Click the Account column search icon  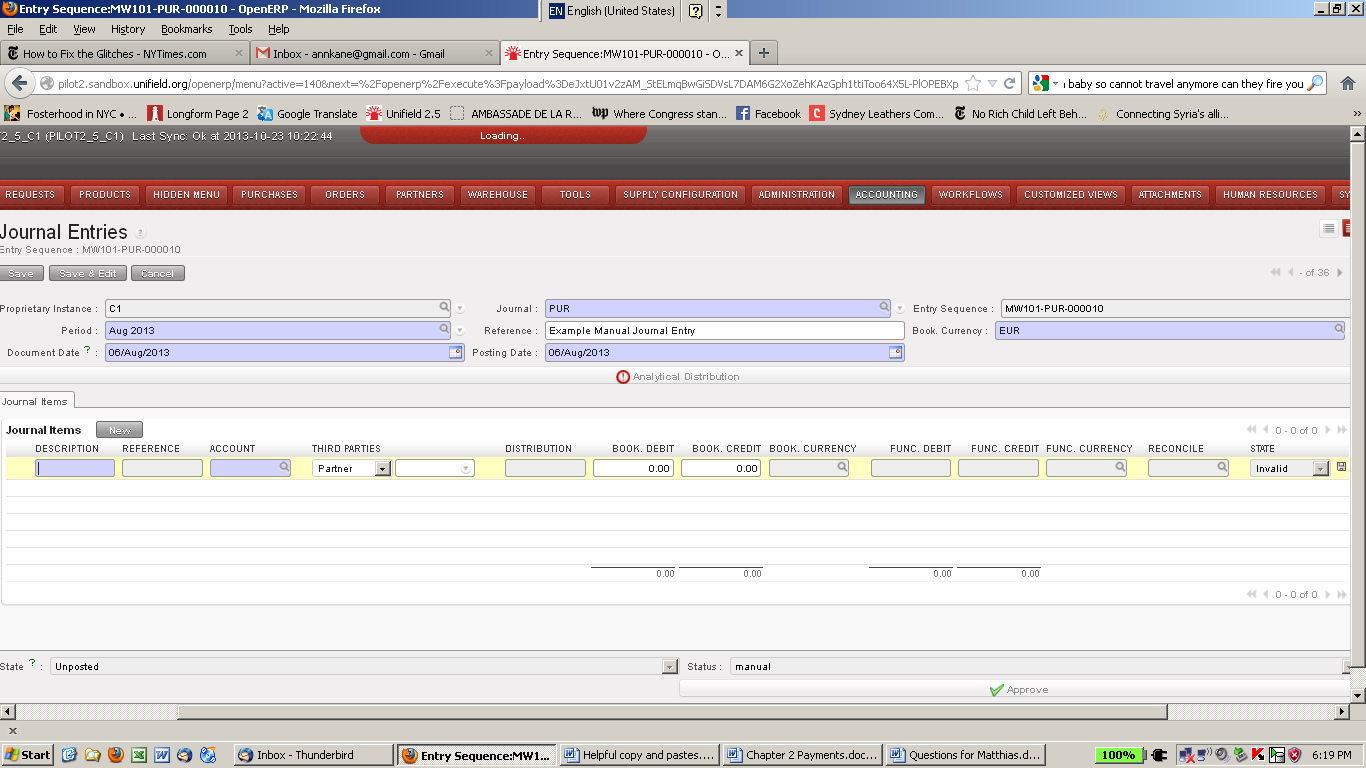[x=284, y=467]
